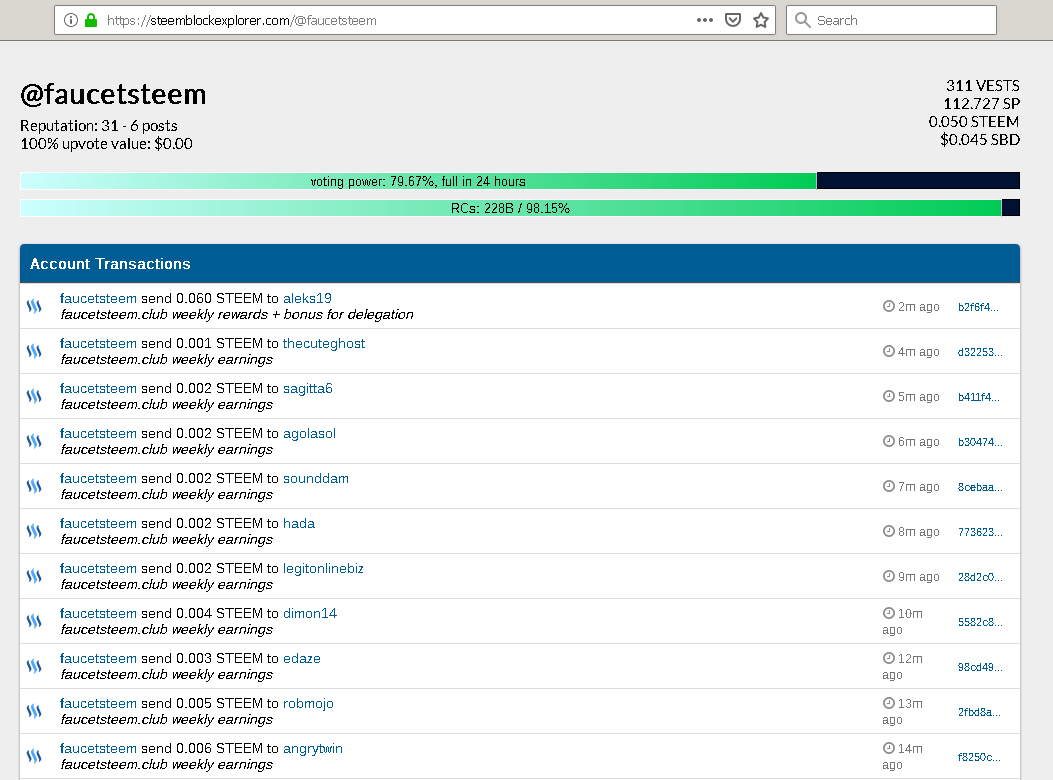Click the '100% upvote value: $0.00' text

tap(106, 144)
